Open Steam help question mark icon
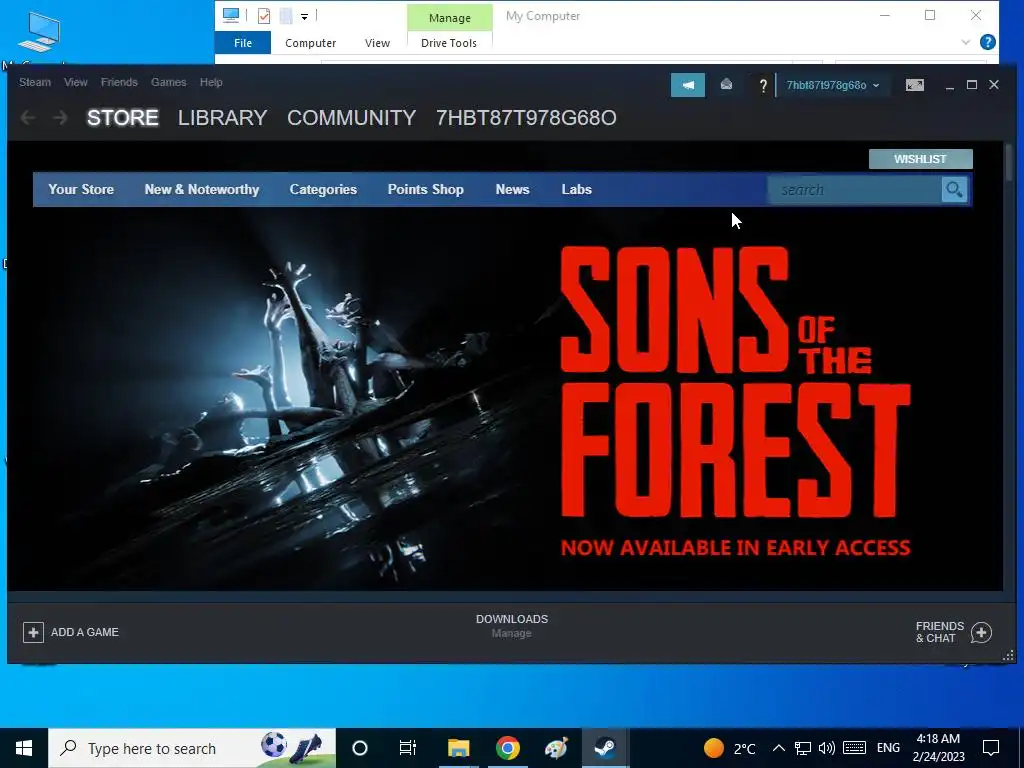Viewport: 1024px width, 768px height. point(762,86)
